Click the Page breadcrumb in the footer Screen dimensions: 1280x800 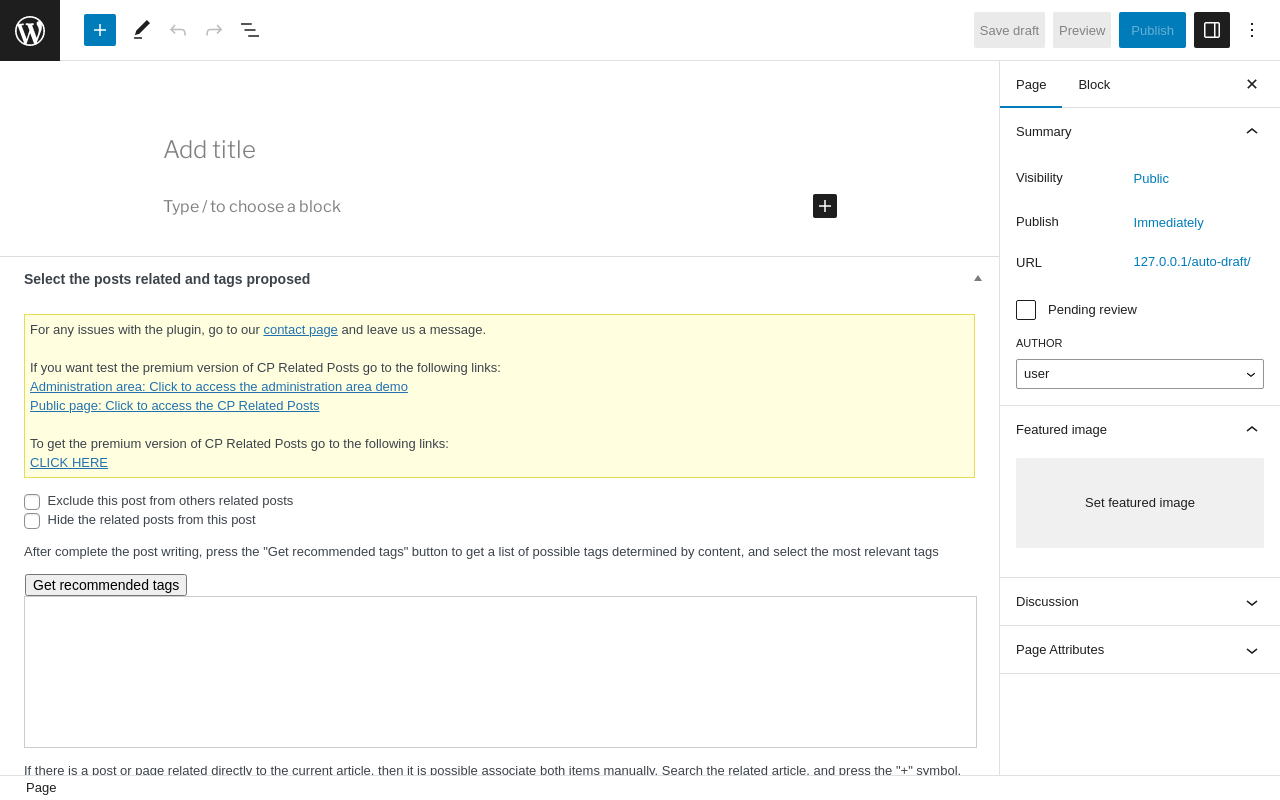pos(41,788)
